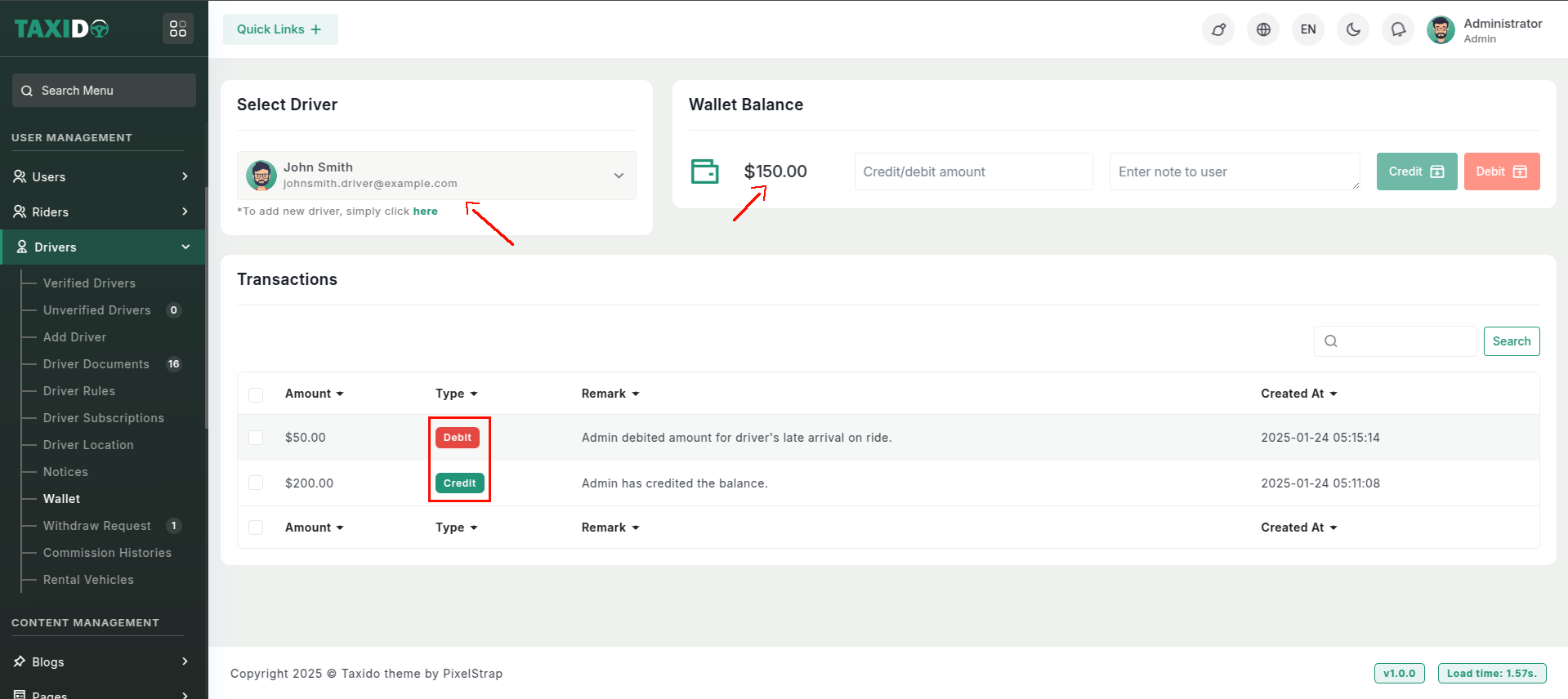Screen dimensions: 1568x699
Task: Click the globe icon in header
Action: [1263, 29]
